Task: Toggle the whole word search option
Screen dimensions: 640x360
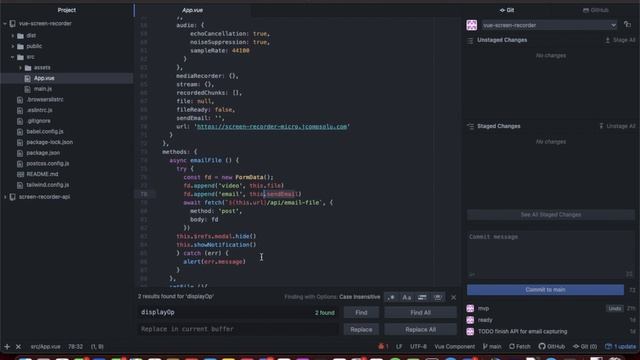Action: [x=438, y=297]
